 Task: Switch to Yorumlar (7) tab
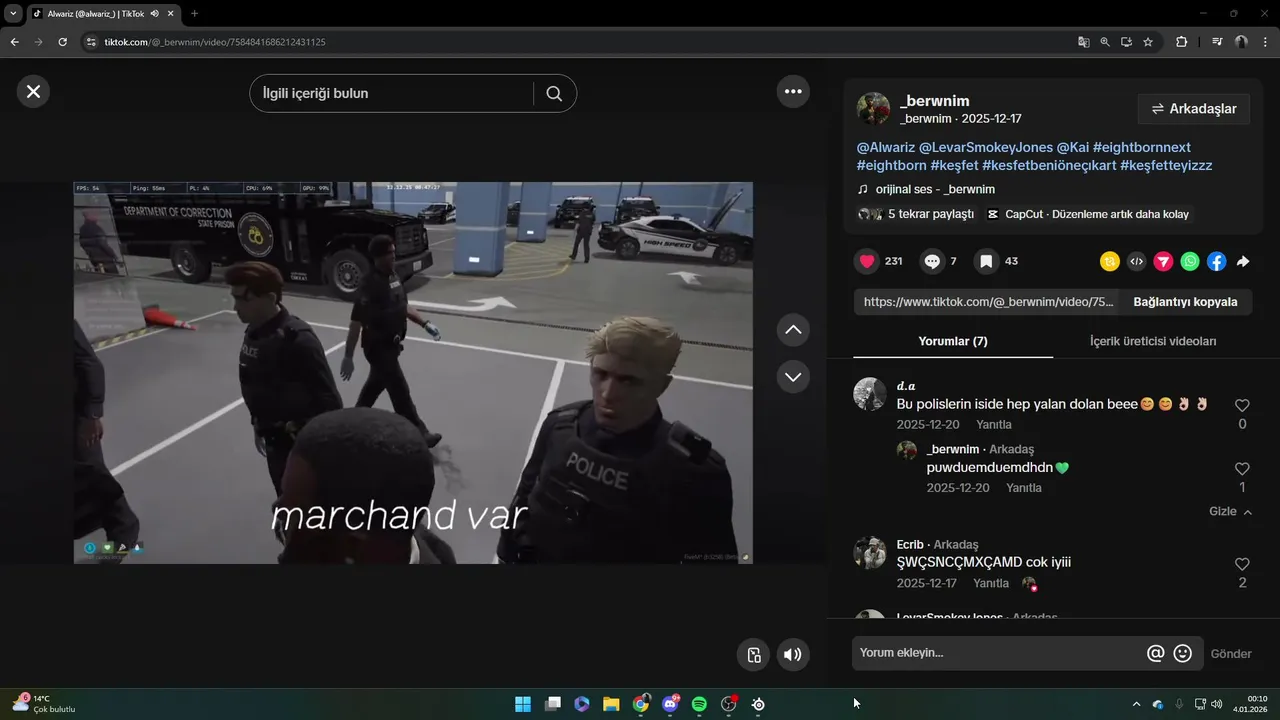pyautogui.click(x=953, y=341)
